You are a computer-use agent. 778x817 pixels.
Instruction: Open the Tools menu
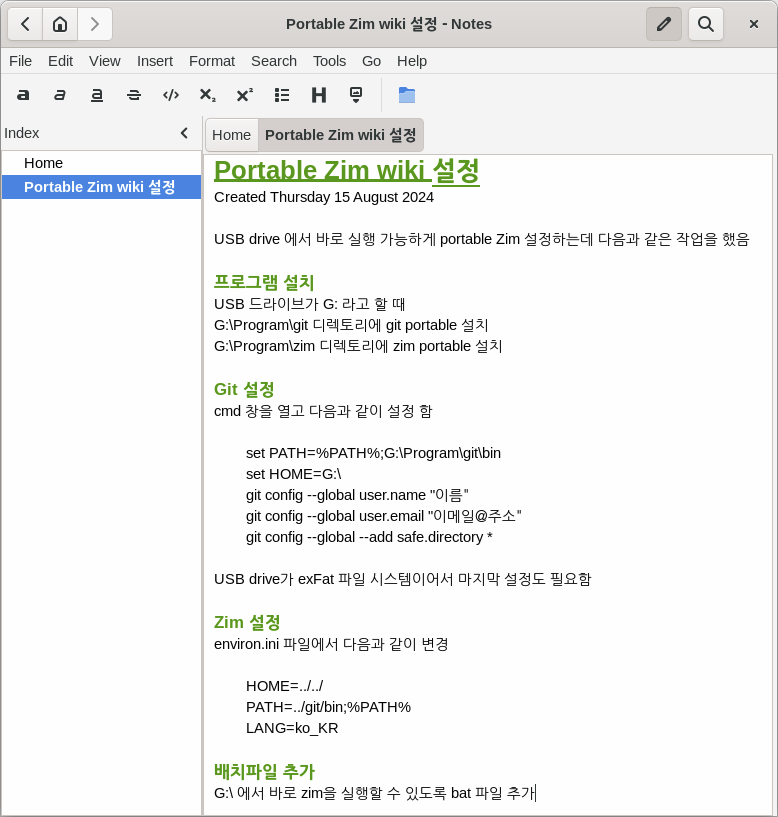[x=329, y=61]
